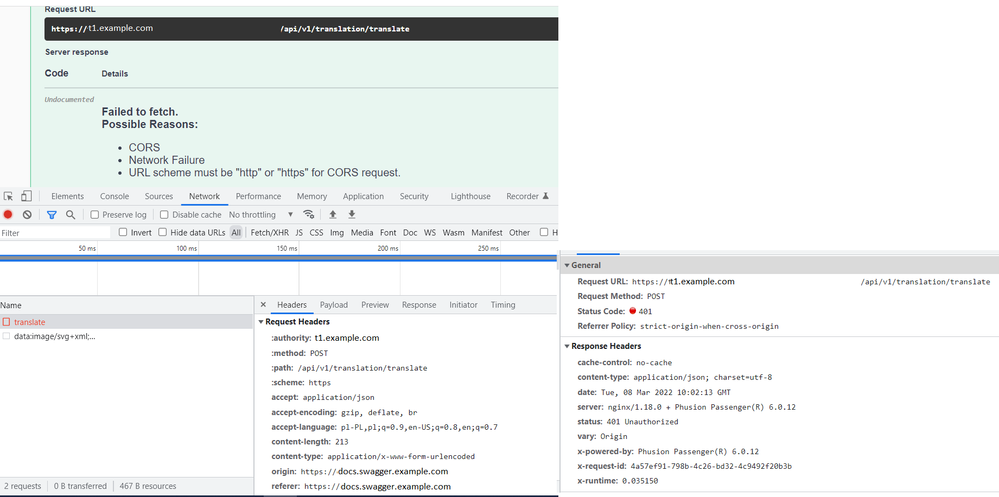The width and height of the screenshot is (999, 497).
Task: Select the failed translate request
Action: pos(30,322)
